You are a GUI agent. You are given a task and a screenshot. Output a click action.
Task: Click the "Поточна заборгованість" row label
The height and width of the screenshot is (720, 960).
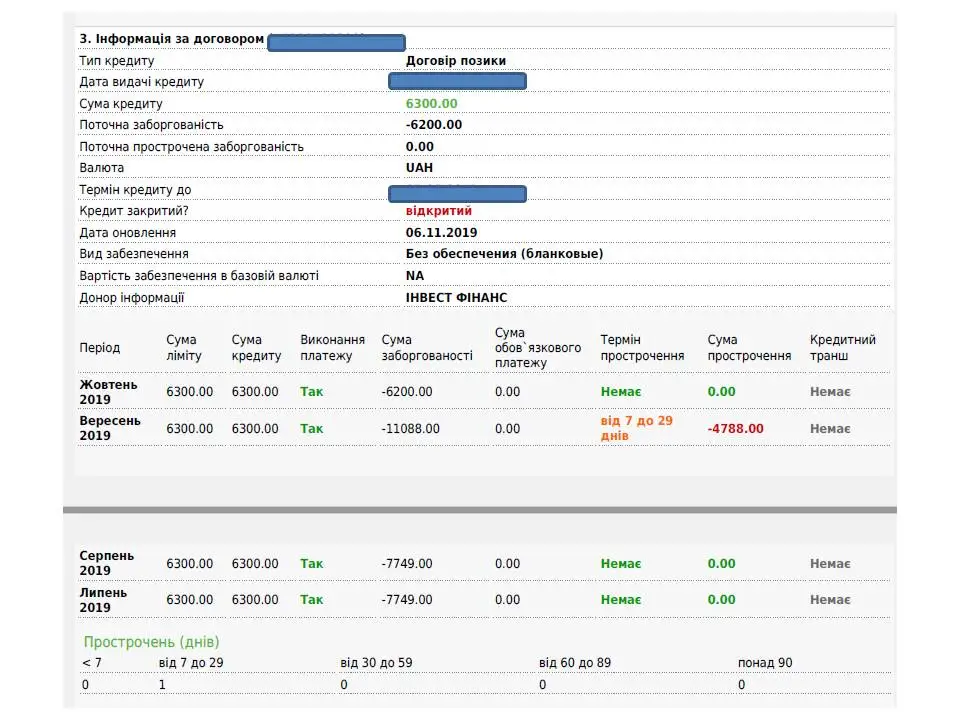coord(151,125)
